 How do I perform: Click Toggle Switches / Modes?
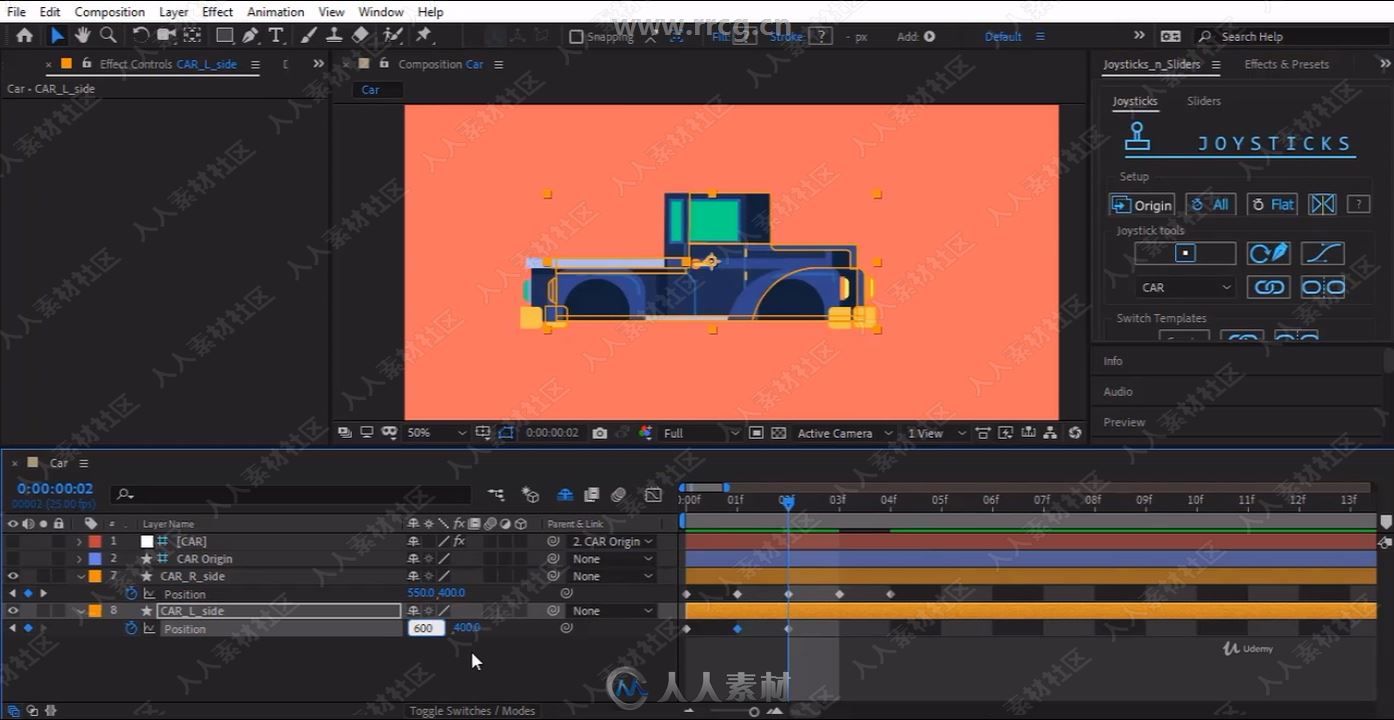point(472,711)
